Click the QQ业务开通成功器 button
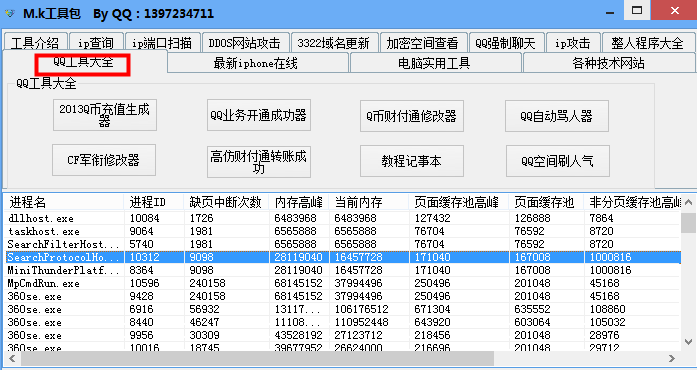697x370 pixels. tap(259, 115)
